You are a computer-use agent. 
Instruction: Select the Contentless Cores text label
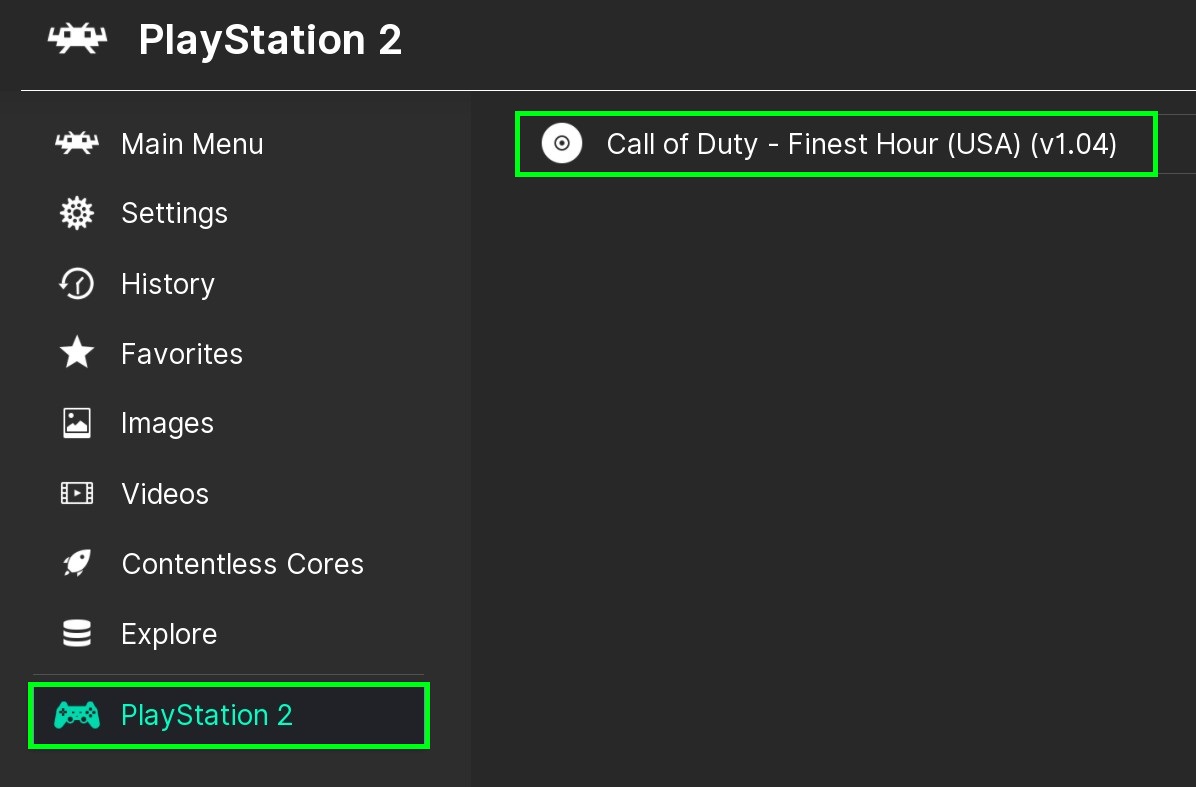(242, 564)
